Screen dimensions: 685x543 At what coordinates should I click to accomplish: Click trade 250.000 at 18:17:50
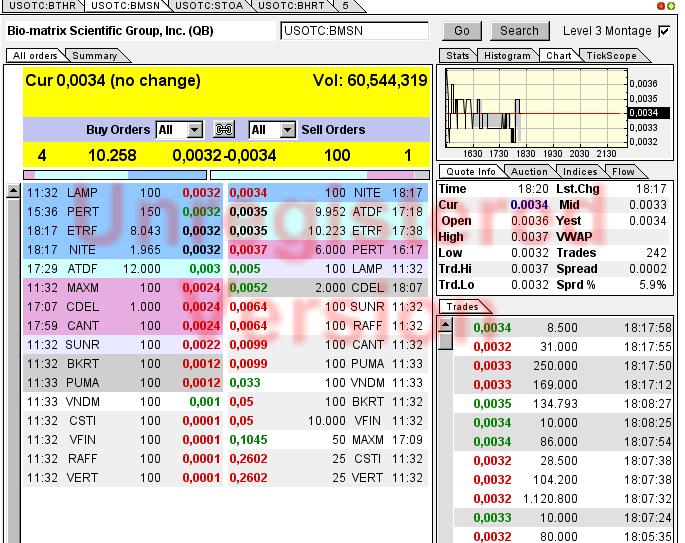563,366
